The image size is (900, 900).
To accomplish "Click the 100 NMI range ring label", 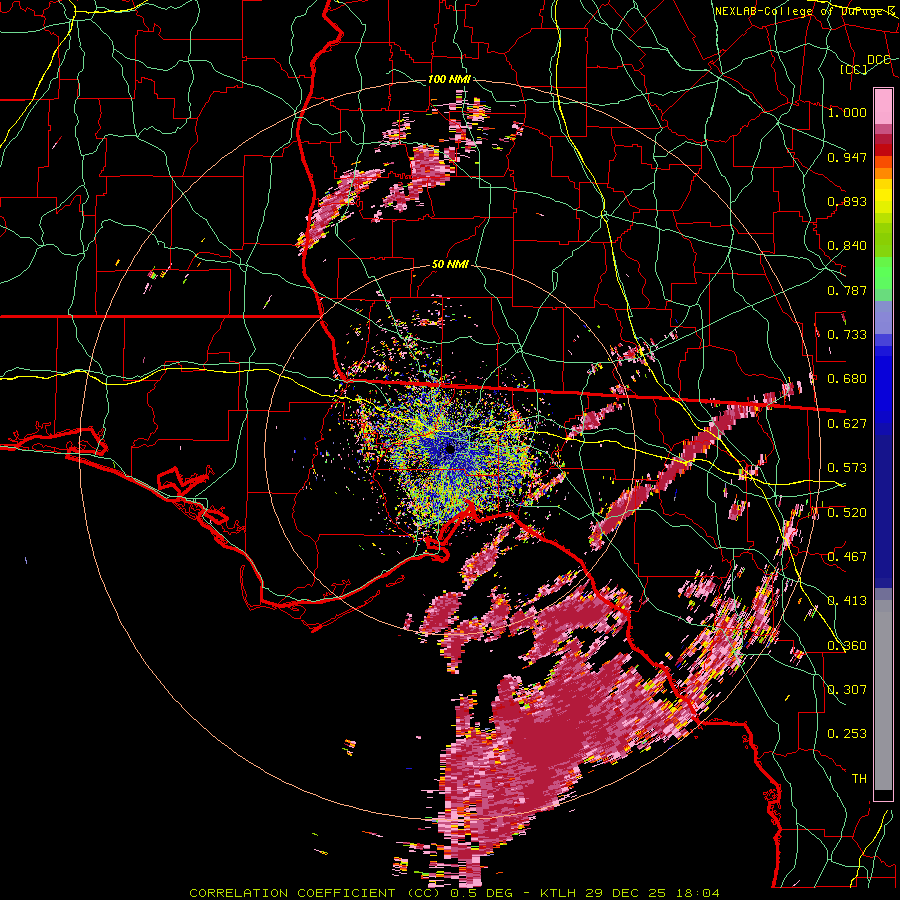I will pyautogui.click(x=449, y=79).
